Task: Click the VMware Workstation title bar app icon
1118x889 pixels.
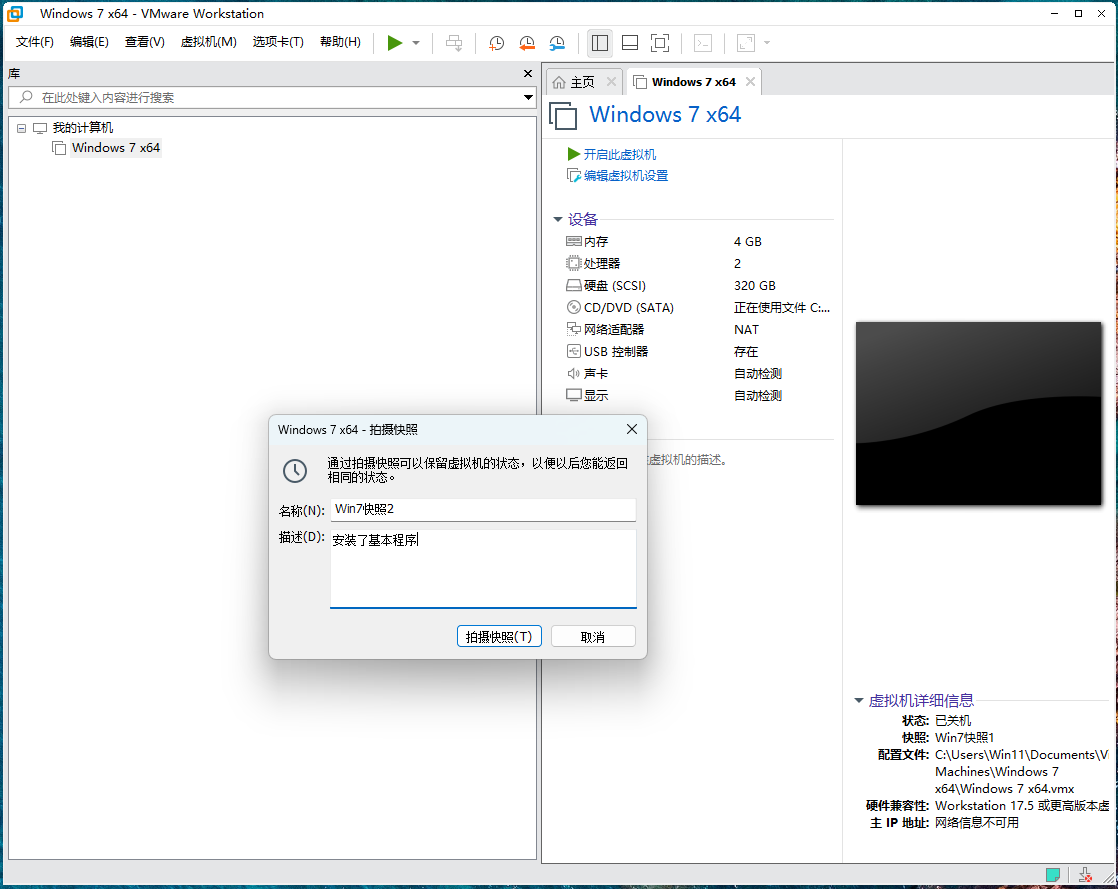Action: point(14,14)
